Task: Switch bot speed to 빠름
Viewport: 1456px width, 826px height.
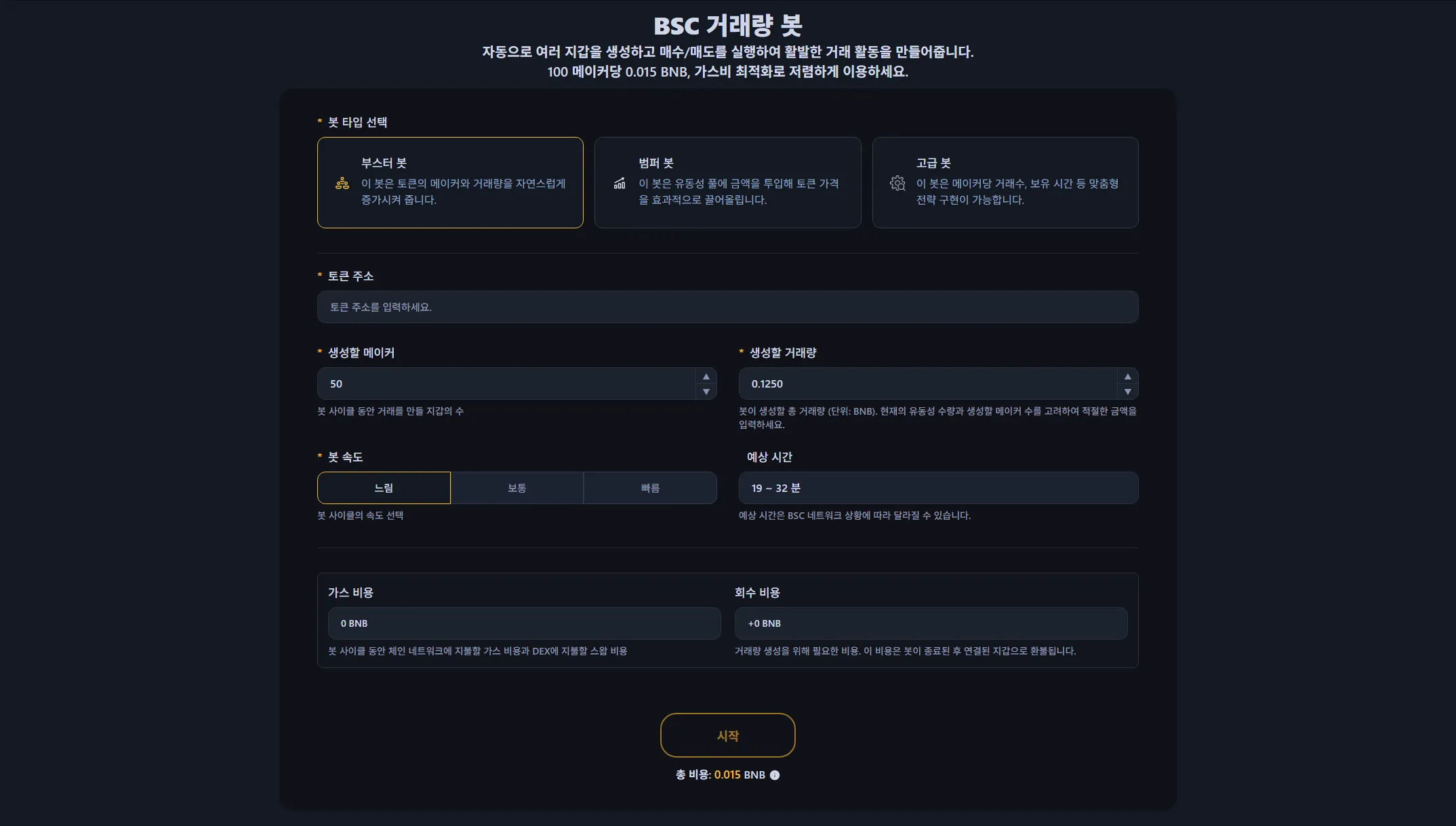Action: pyautogui.click(x=649, y=487)
